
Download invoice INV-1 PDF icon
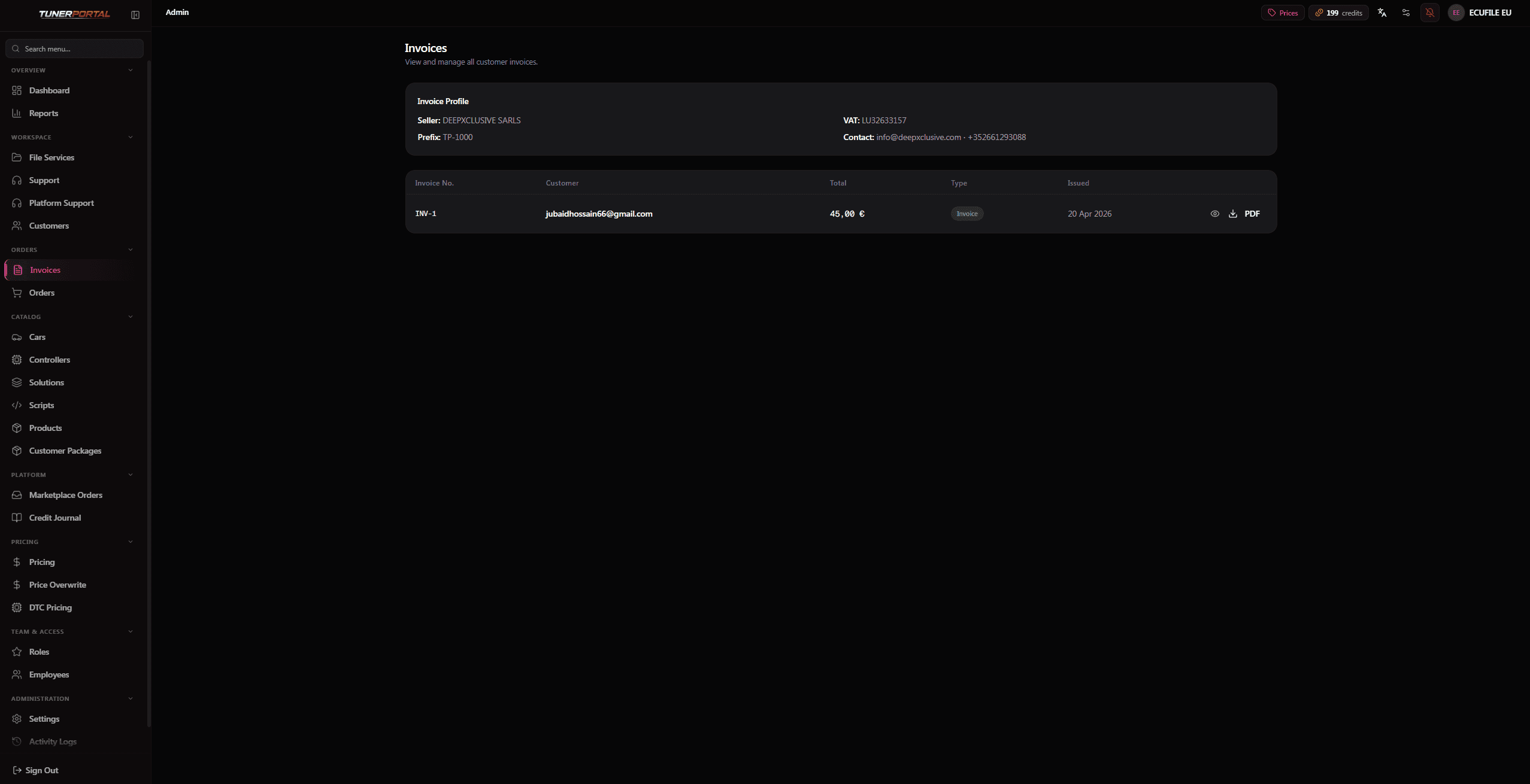coord(1233,214)
